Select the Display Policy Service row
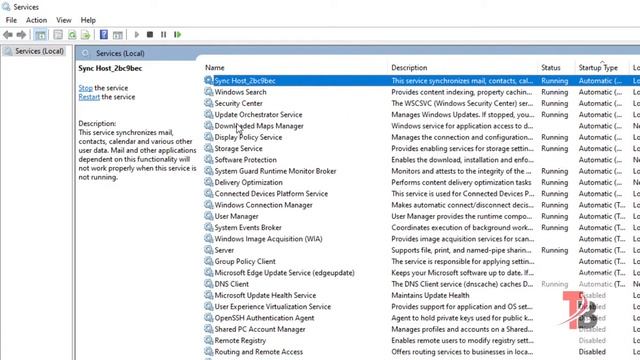640x360 pixels. tap(422, 137)
